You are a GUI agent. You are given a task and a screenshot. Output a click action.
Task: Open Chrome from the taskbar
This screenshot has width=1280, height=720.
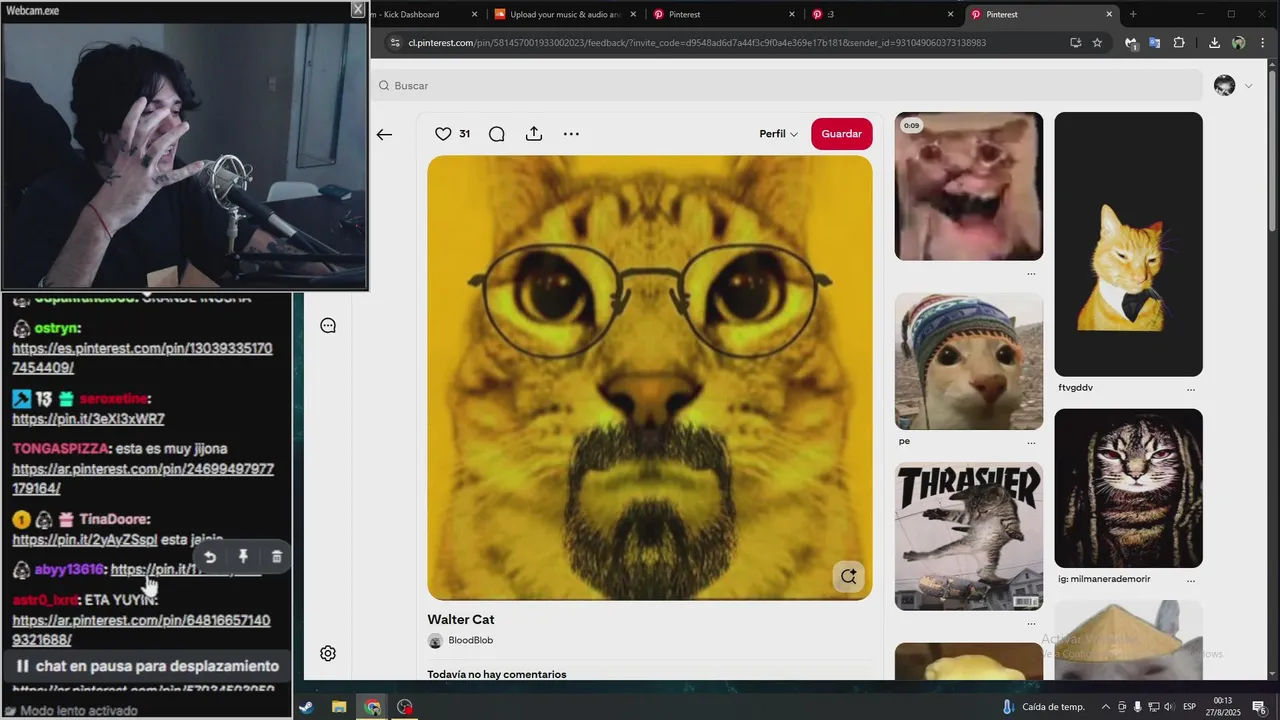point(372,707)
